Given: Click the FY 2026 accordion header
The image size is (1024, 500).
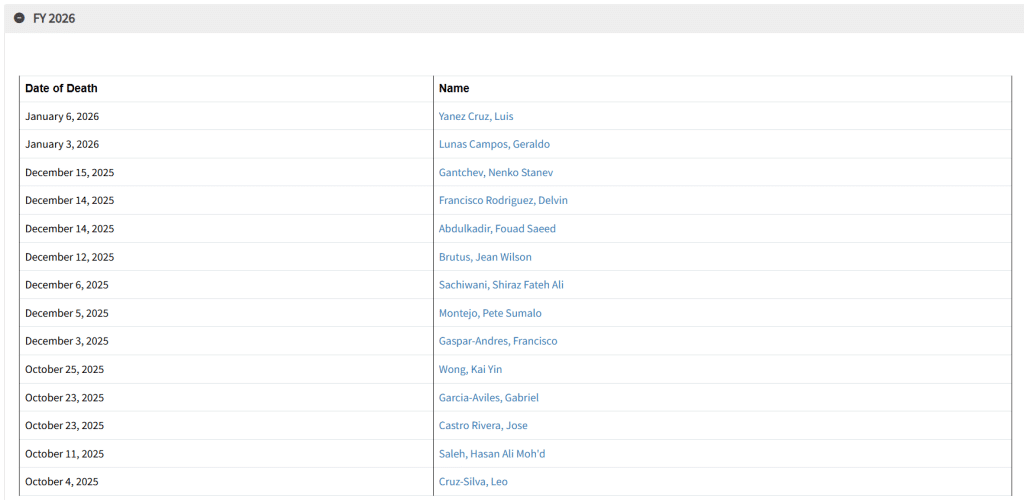Looking at the screenshot, I should pyautogui.click(x=54, y=18).
